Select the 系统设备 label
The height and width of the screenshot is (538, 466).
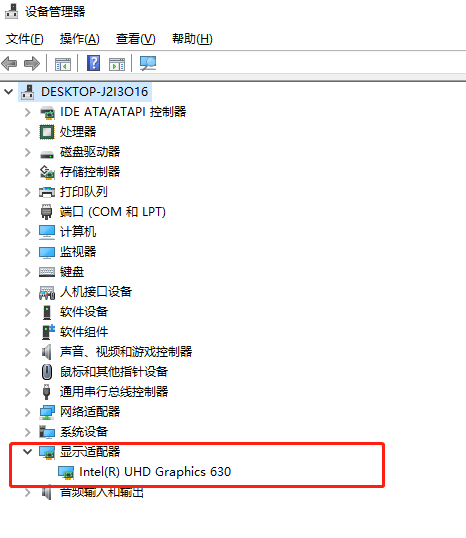coord(84,432)
